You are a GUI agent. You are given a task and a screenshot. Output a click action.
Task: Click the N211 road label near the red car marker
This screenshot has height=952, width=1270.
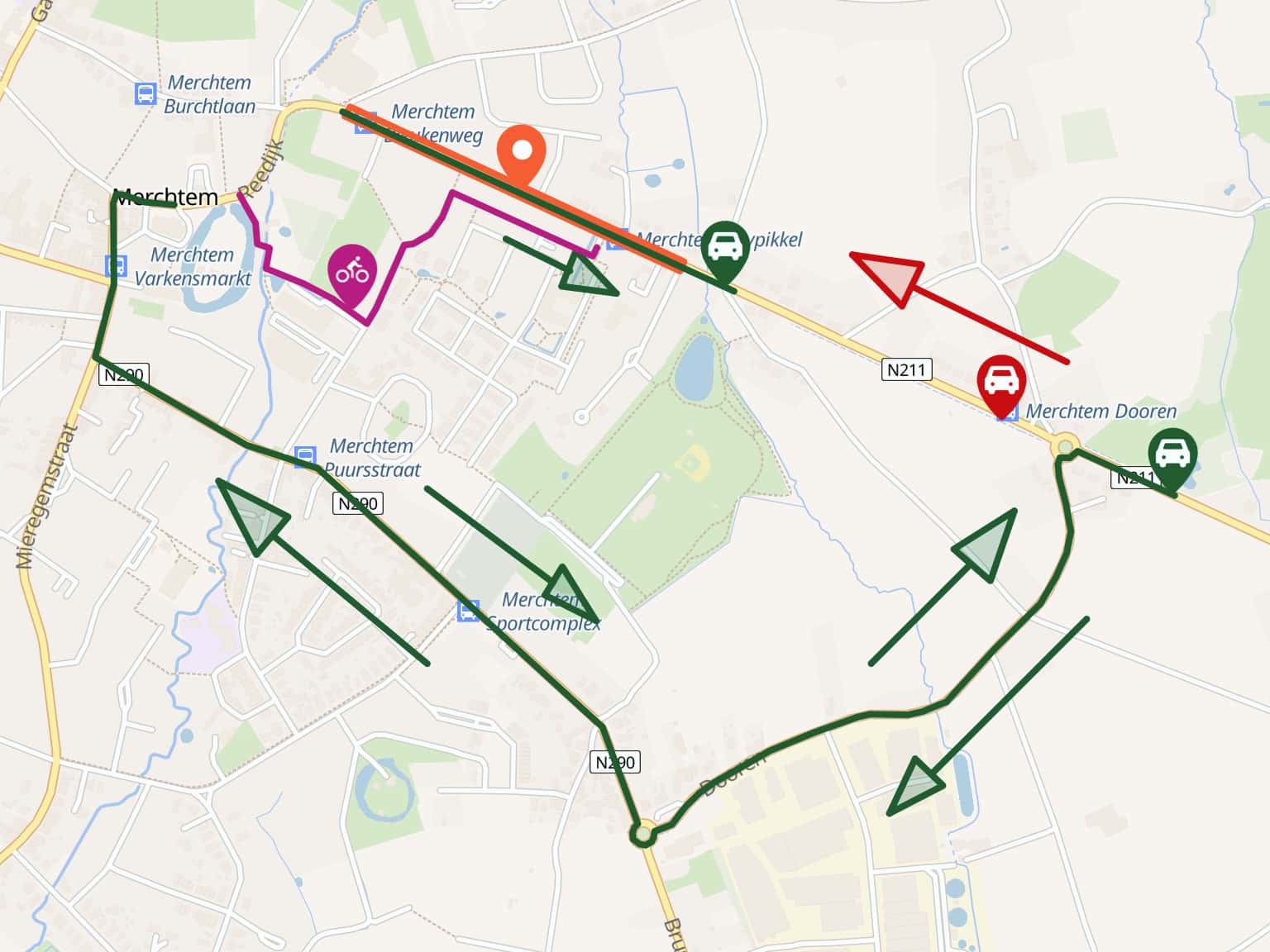[x=906, y=369]
